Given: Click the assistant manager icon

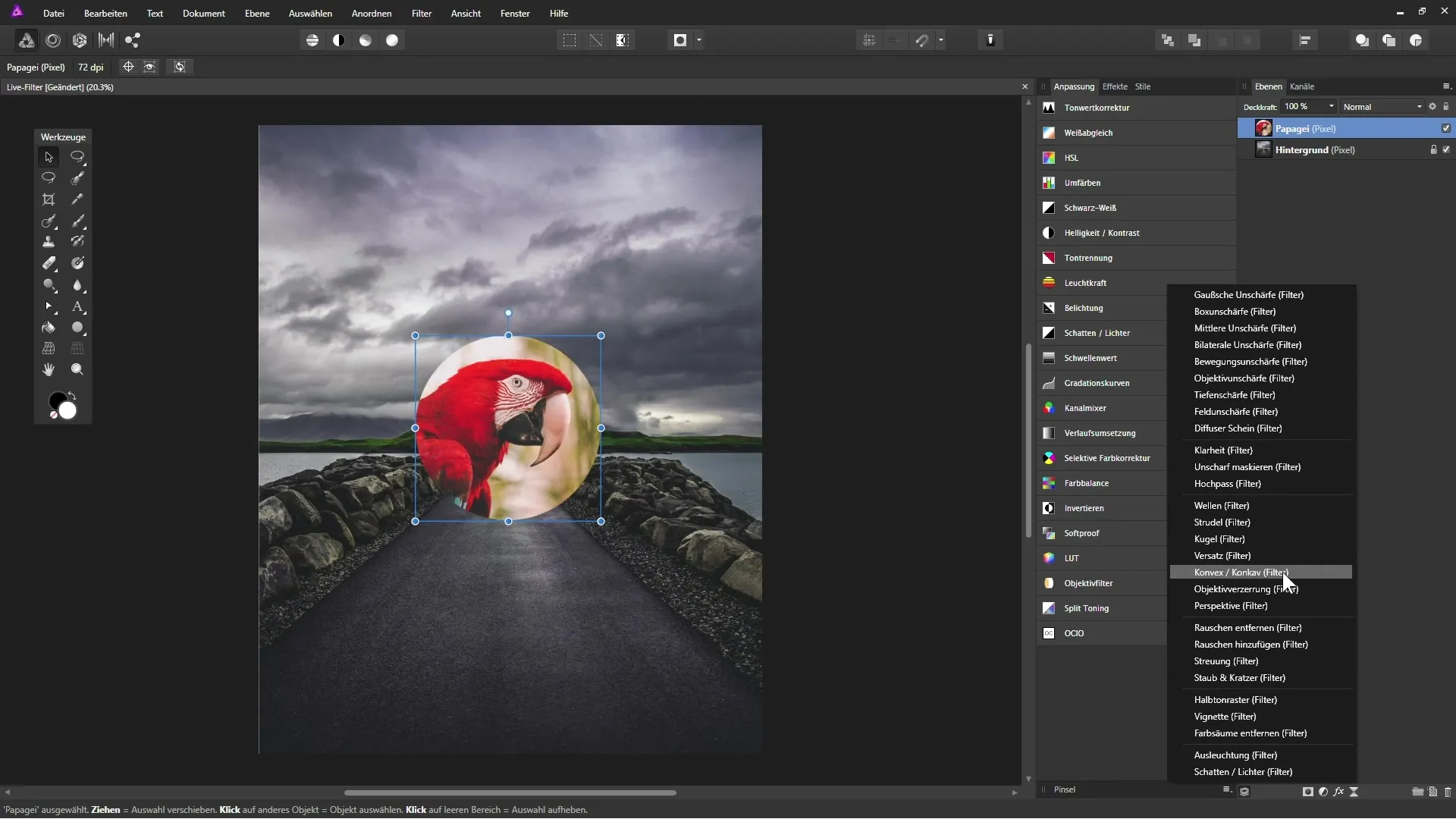Looking at the screenshot, I should click(x=990, y=40).
